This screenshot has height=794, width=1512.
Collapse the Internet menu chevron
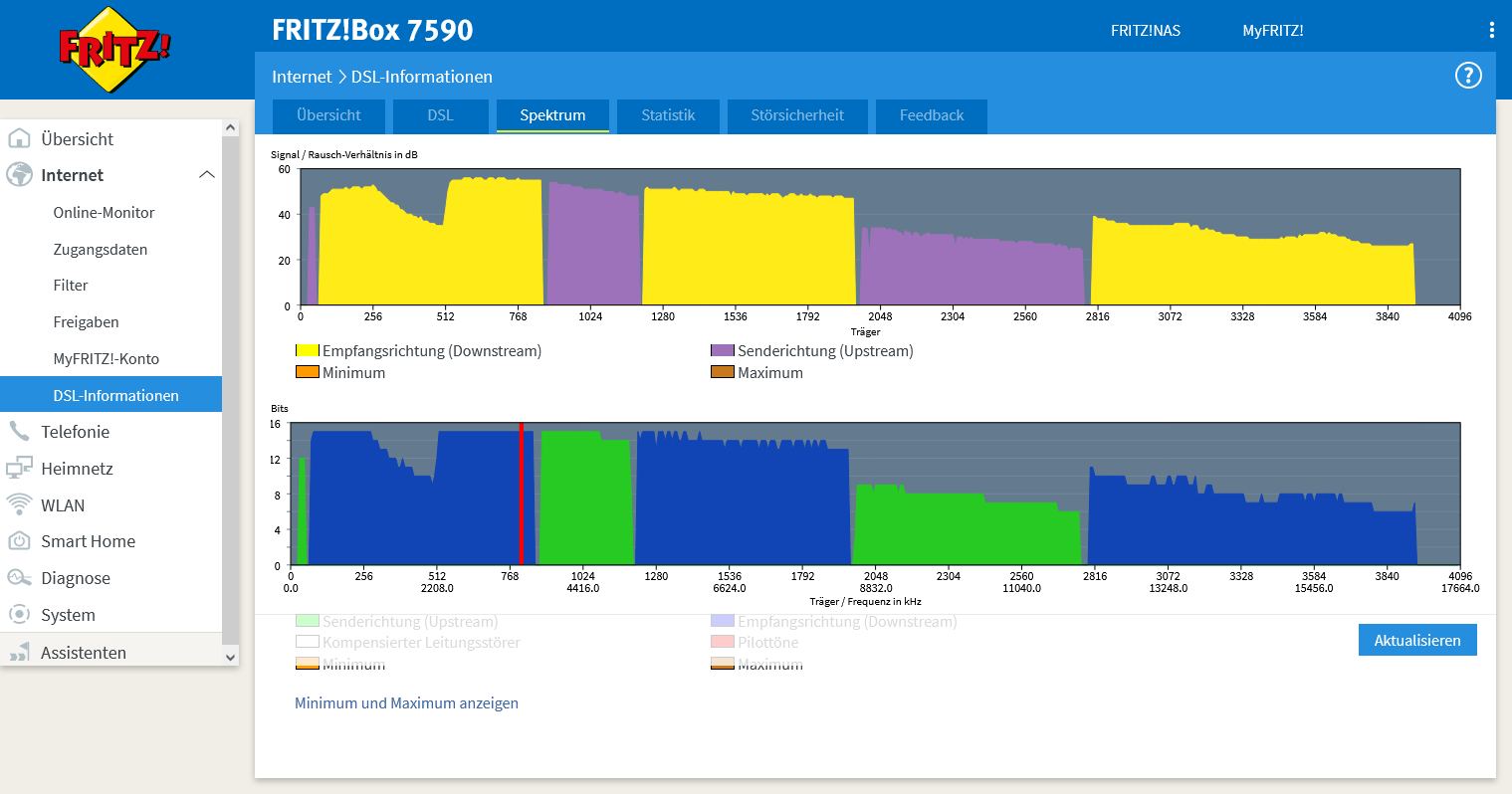[x=207, y=174]
